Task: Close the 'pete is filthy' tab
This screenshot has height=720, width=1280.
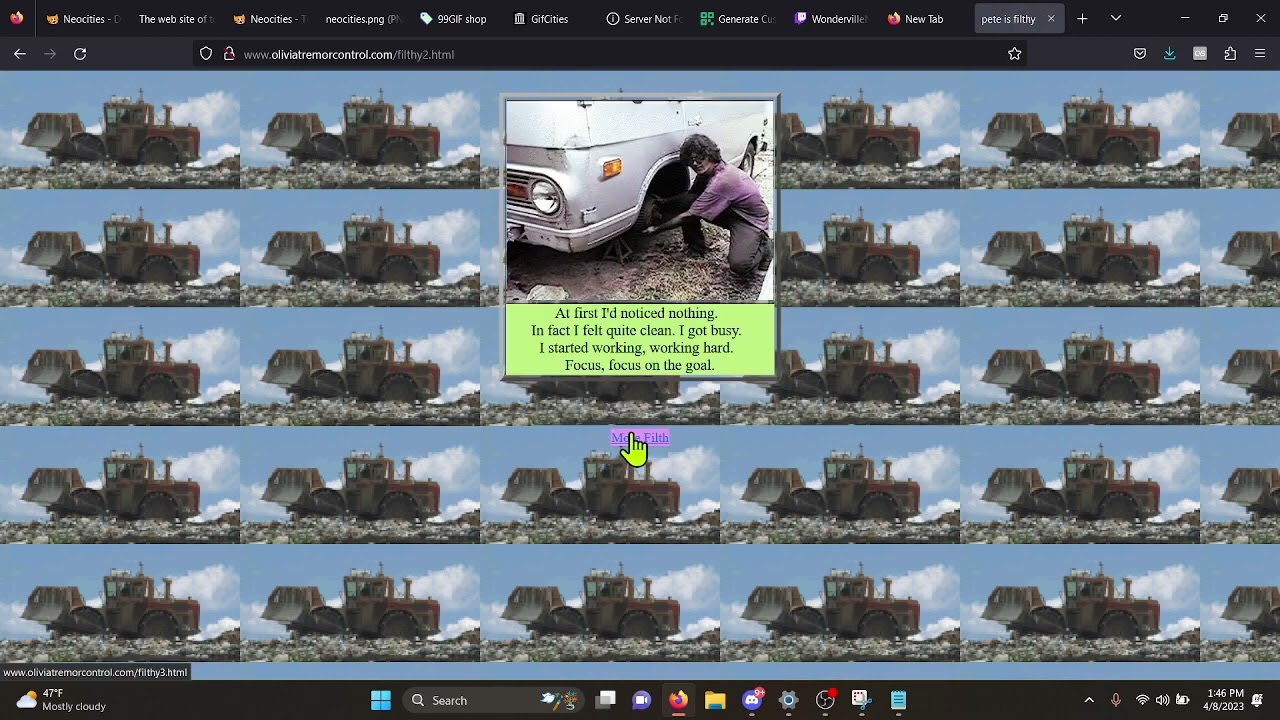Action: pos(1050,18)
